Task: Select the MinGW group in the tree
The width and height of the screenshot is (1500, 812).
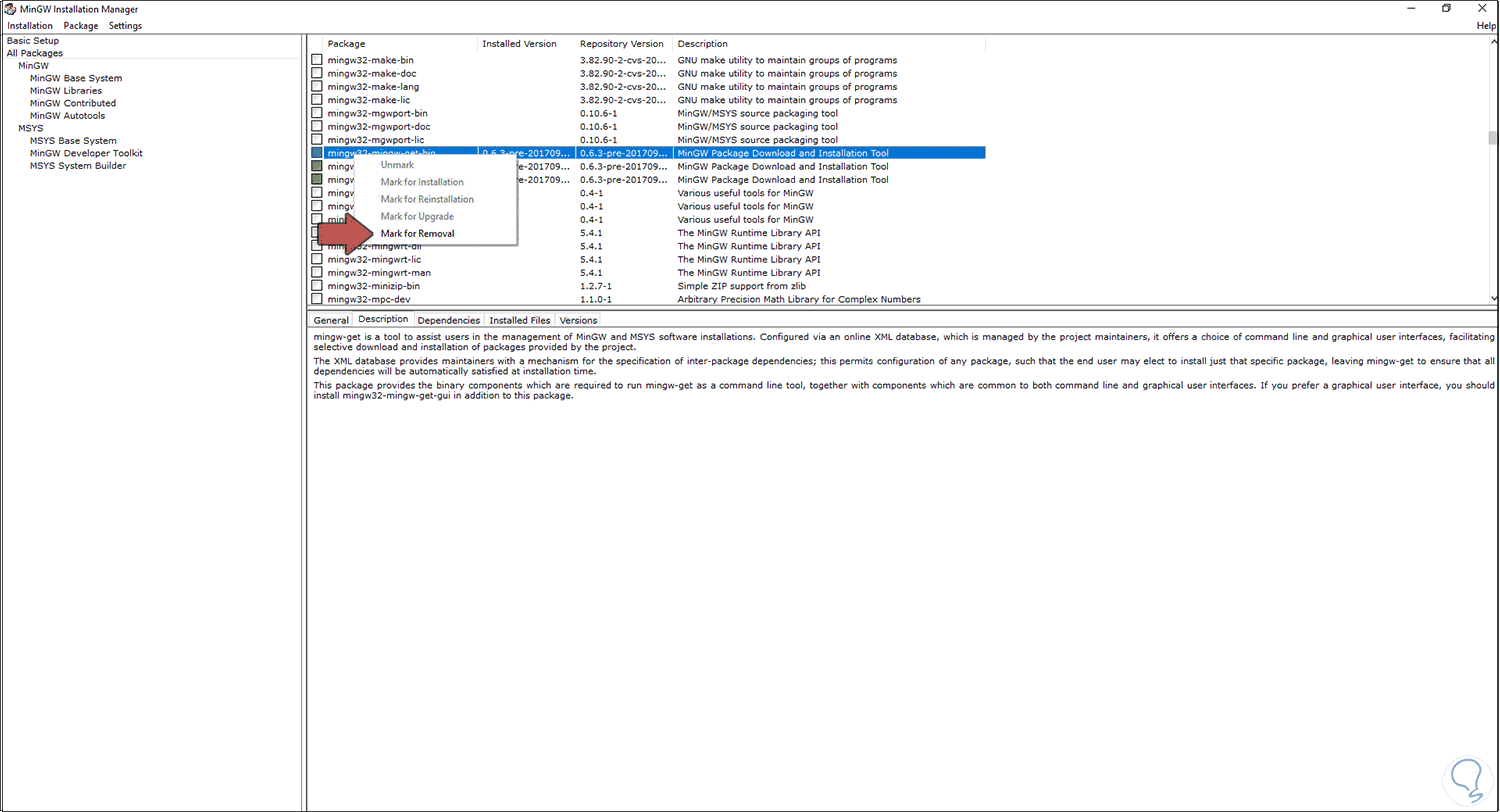Action: click(33, 65)
